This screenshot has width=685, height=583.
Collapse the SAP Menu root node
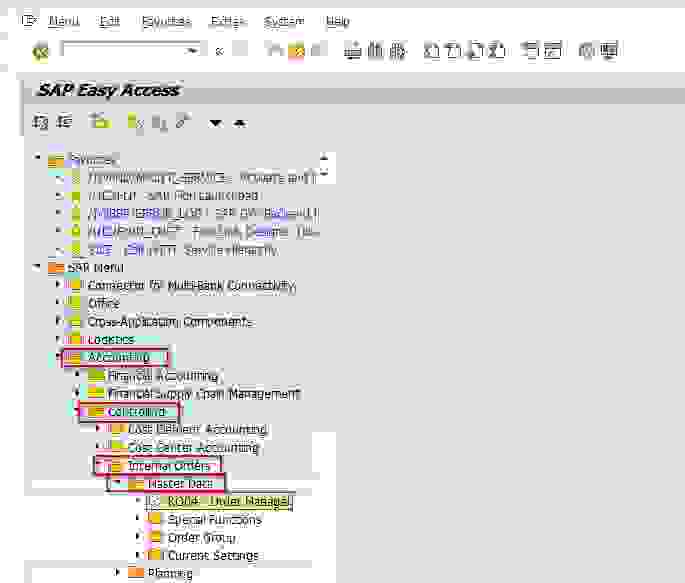(x=38, y=267)
